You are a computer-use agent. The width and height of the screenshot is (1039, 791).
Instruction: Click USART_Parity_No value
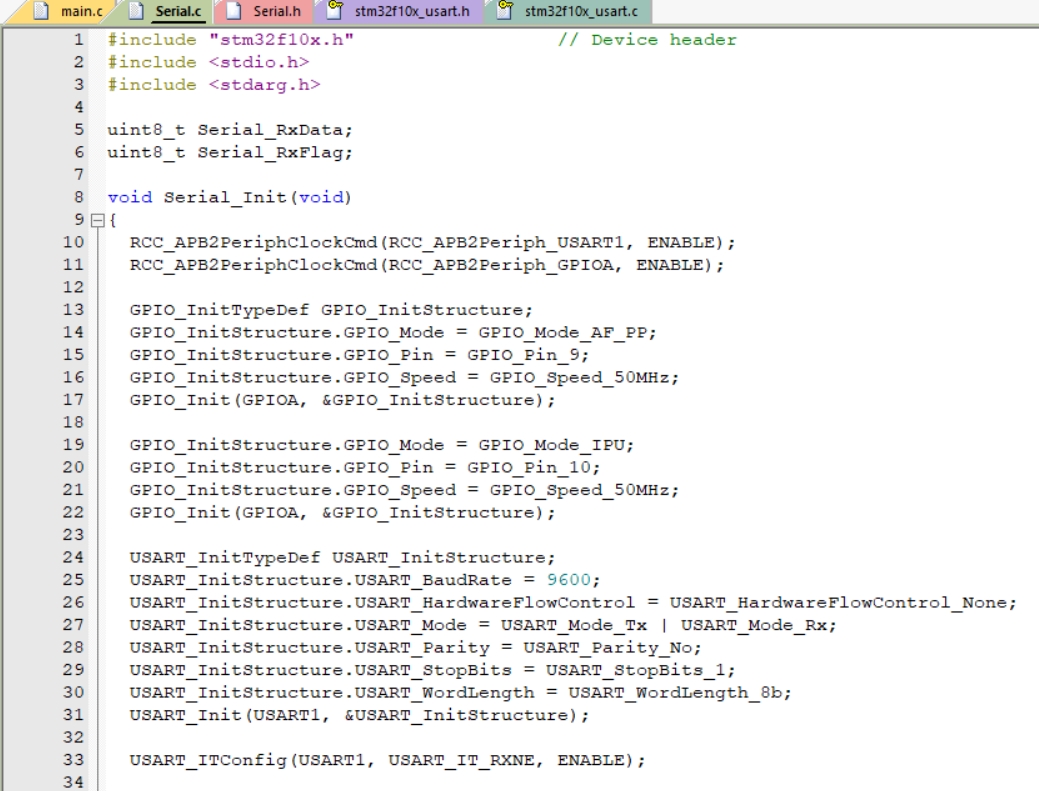click(x=608, y=648)
